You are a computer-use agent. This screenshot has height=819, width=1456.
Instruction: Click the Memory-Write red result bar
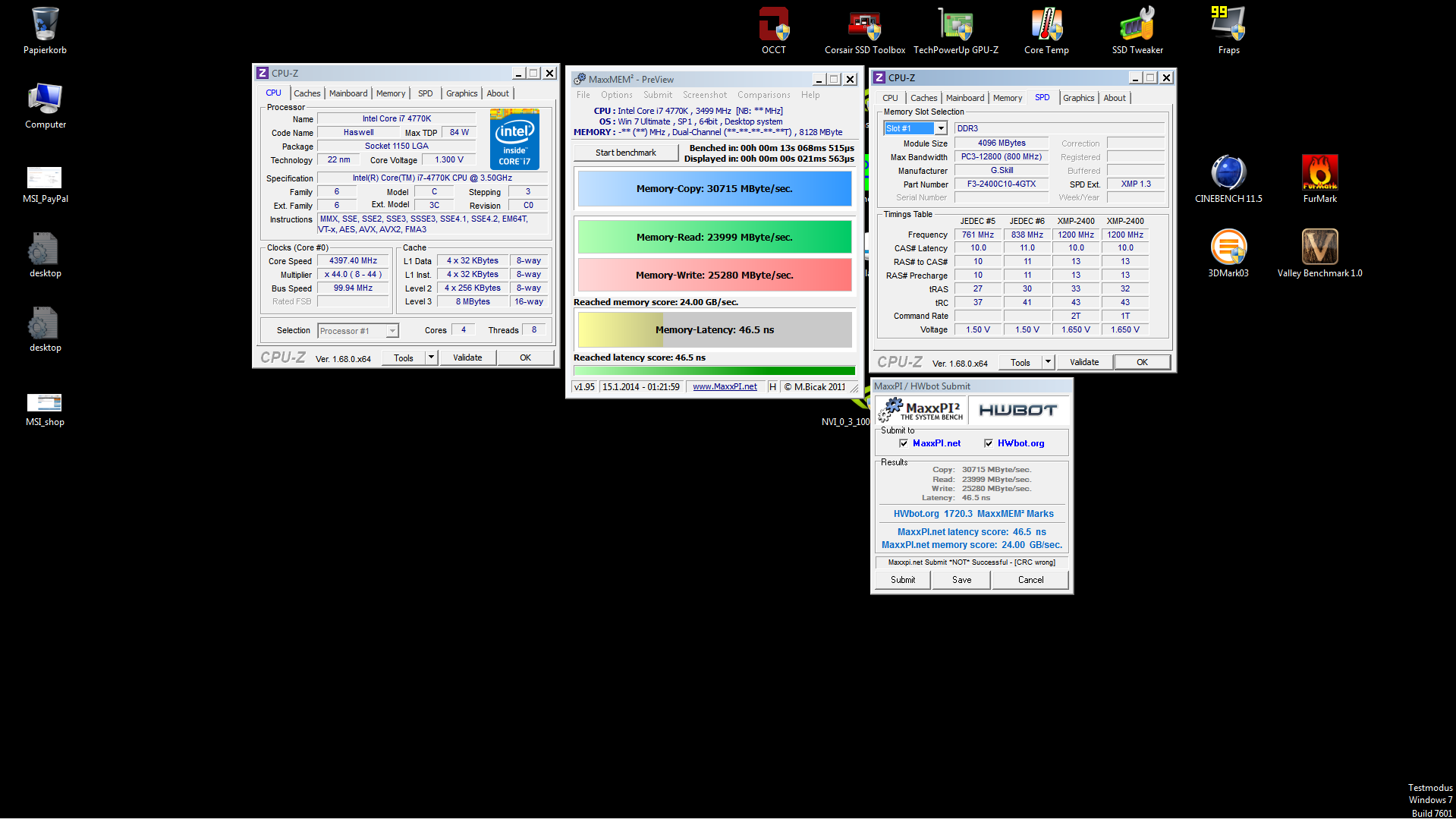(x=715, y=276)
